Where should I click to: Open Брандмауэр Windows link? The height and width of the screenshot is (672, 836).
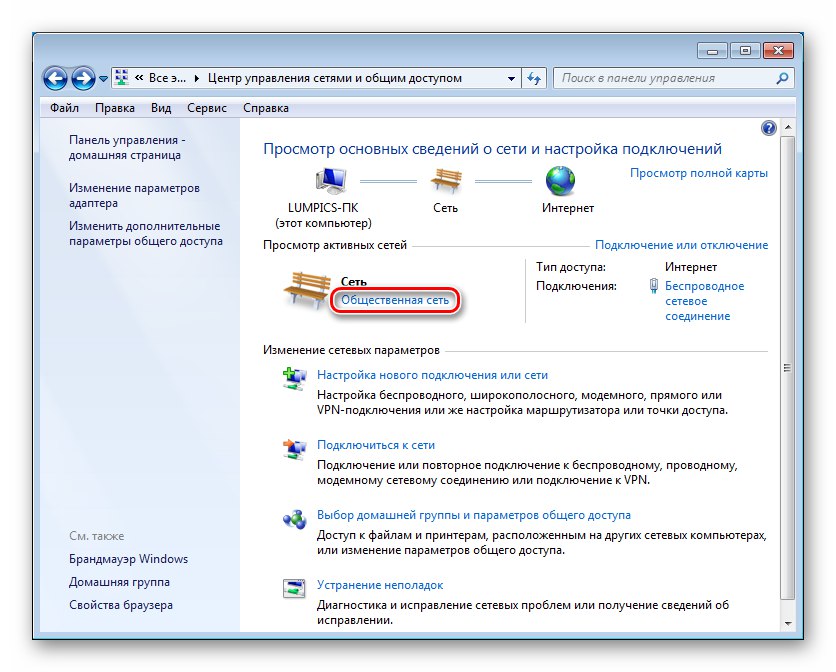coord(128,559)
